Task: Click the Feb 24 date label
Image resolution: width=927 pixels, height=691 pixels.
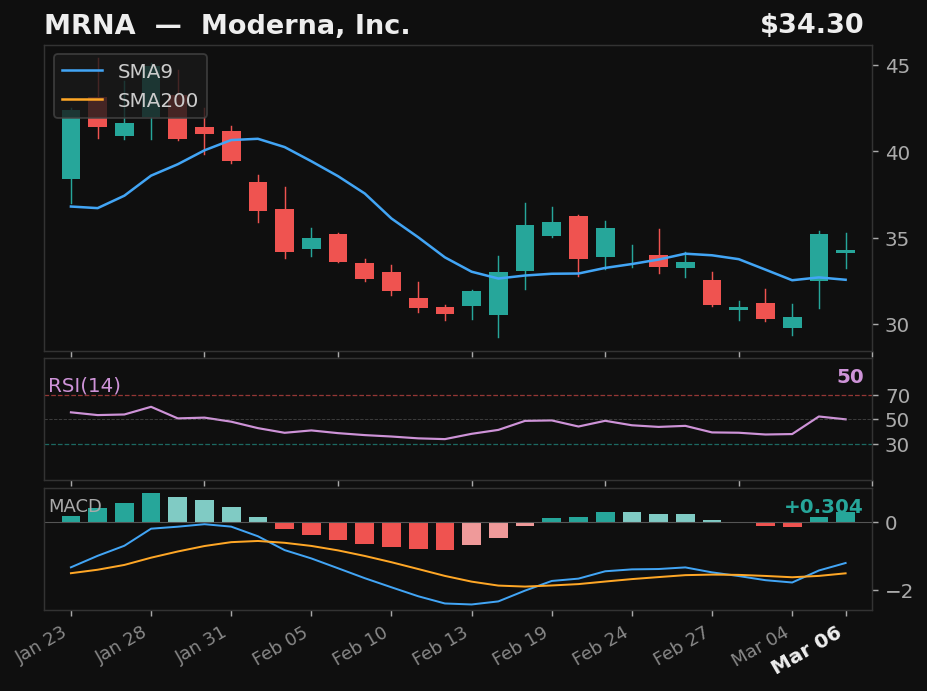Action: pyautogui.click(x=600, y=644)
